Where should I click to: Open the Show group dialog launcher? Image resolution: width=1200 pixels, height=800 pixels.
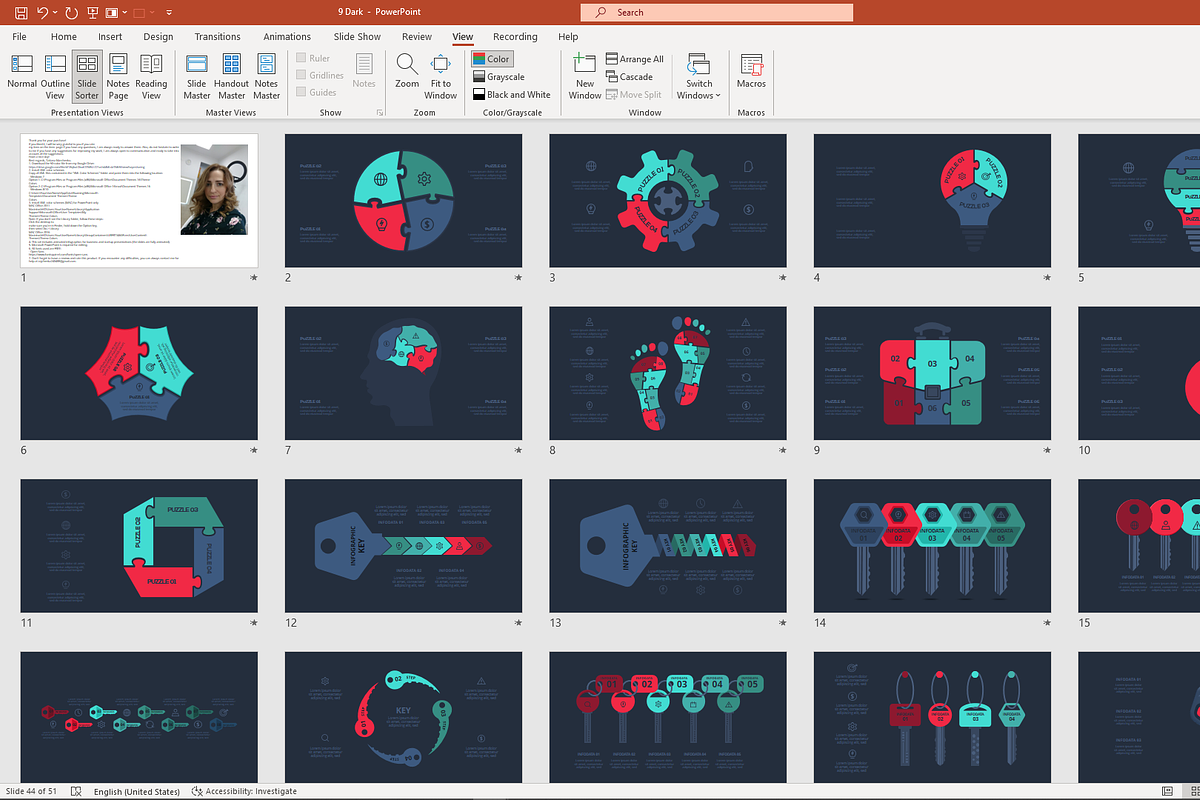pos(379,113)
